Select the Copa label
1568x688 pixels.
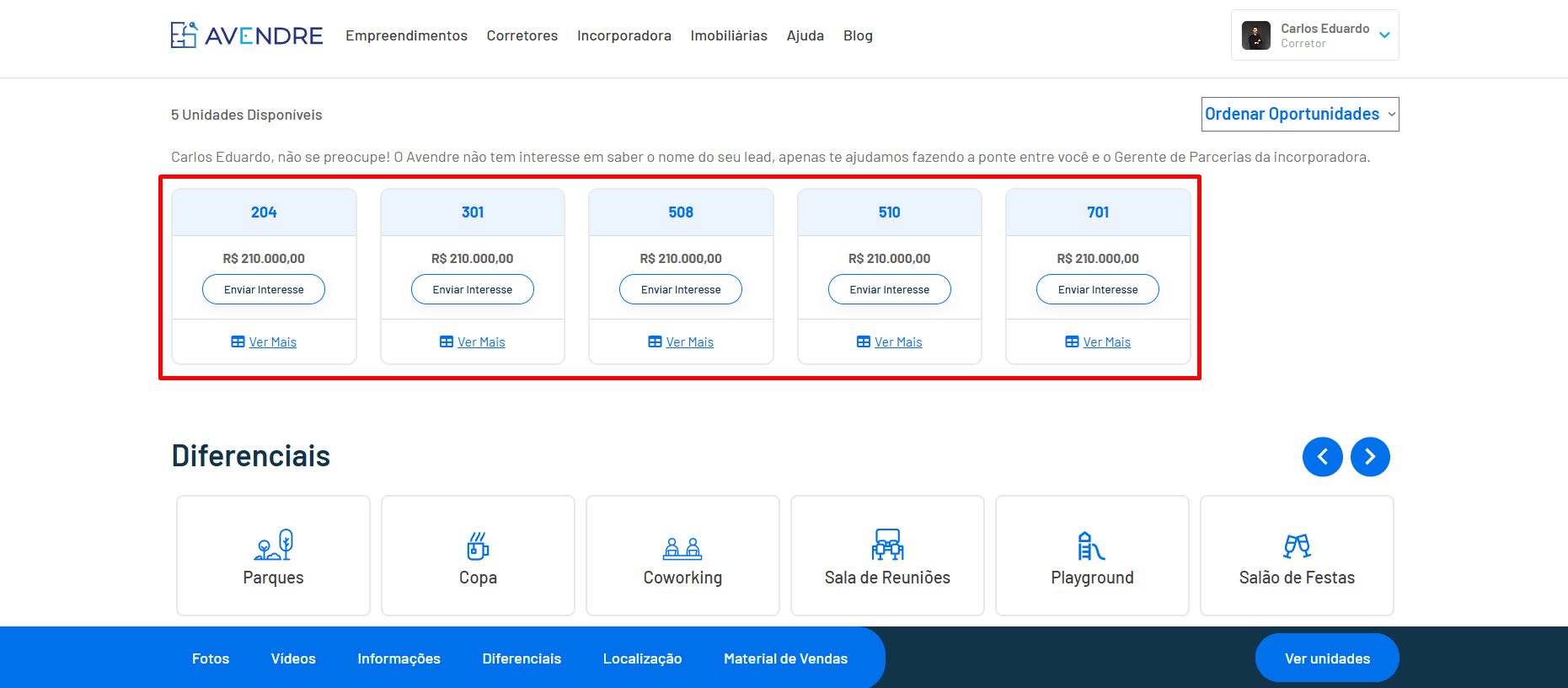tap(478, 578)
